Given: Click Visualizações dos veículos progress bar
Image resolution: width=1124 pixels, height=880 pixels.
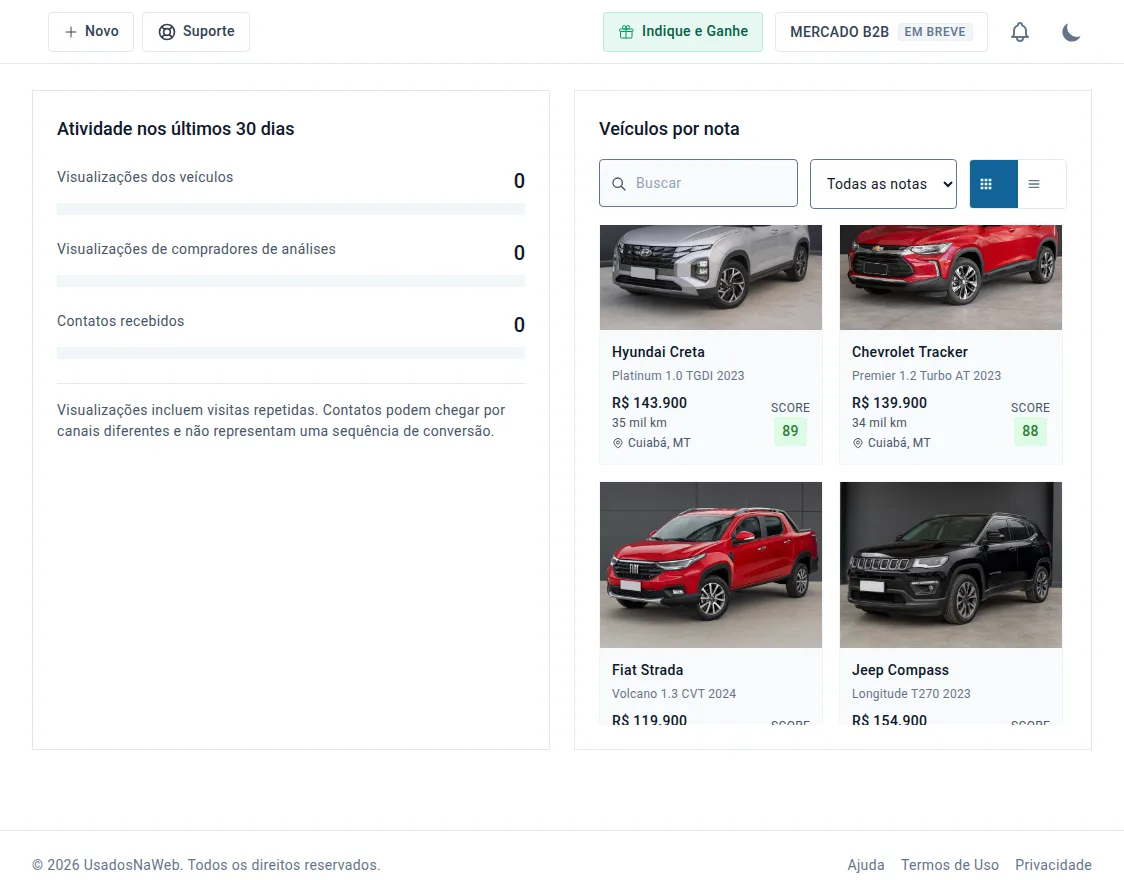Looking at the screenshot, I should (291, 209).
